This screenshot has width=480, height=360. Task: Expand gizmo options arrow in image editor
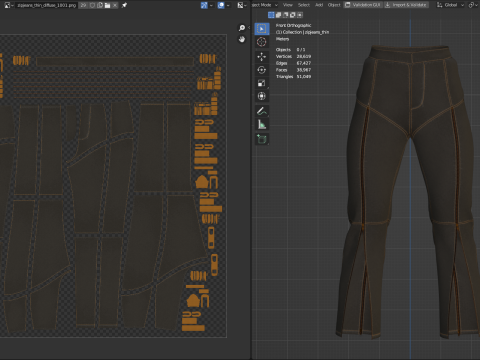pyautogui.click(x=211, y=5)
